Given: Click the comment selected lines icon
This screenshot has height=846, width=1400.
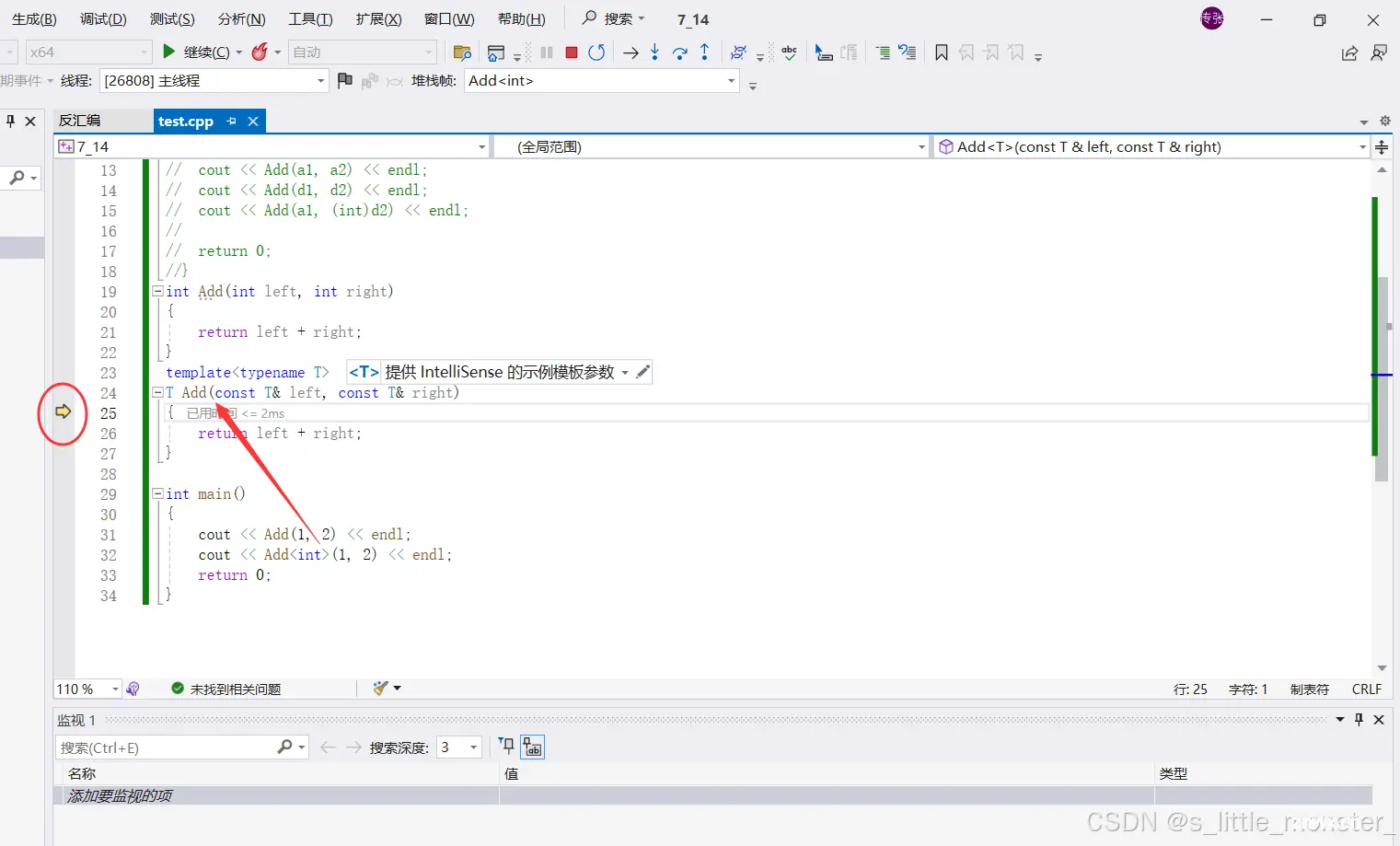Looking at the screenshot, I should click(883, 52).
